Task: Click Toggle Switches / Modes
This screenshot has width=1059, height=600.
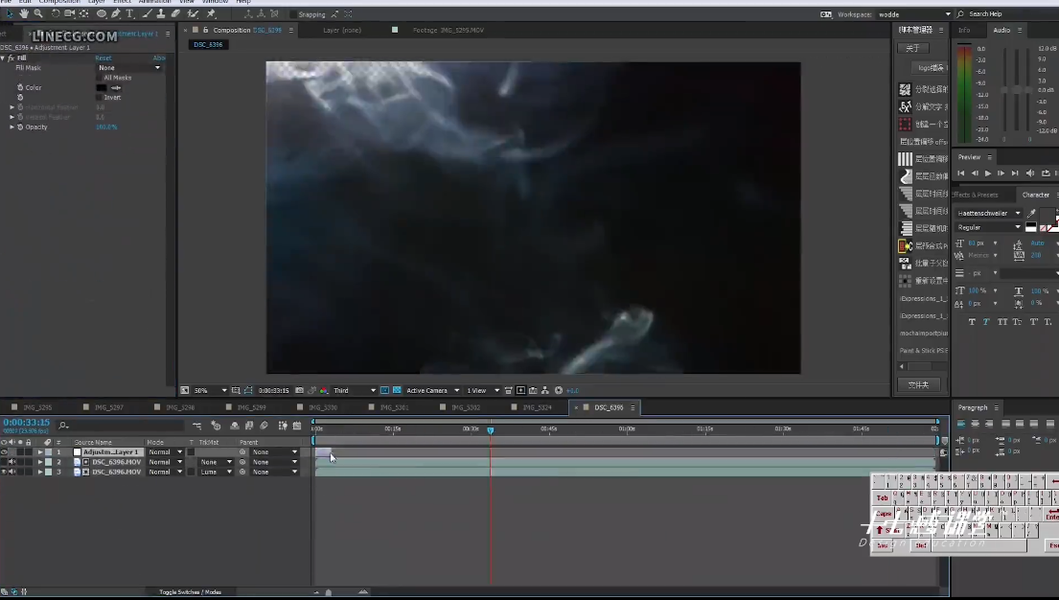Action: 190,592
